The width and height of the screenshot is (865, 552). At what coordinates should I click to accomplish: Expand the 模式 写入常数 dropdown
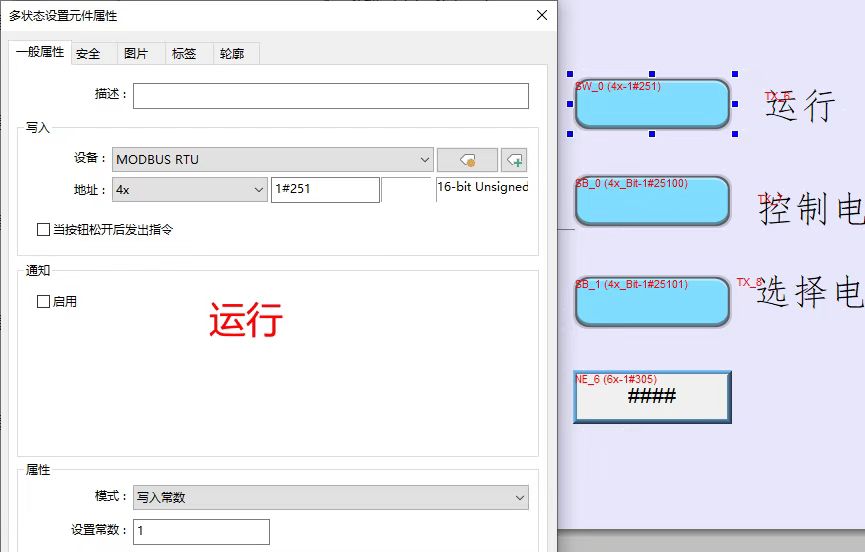[x=331, y=497]
